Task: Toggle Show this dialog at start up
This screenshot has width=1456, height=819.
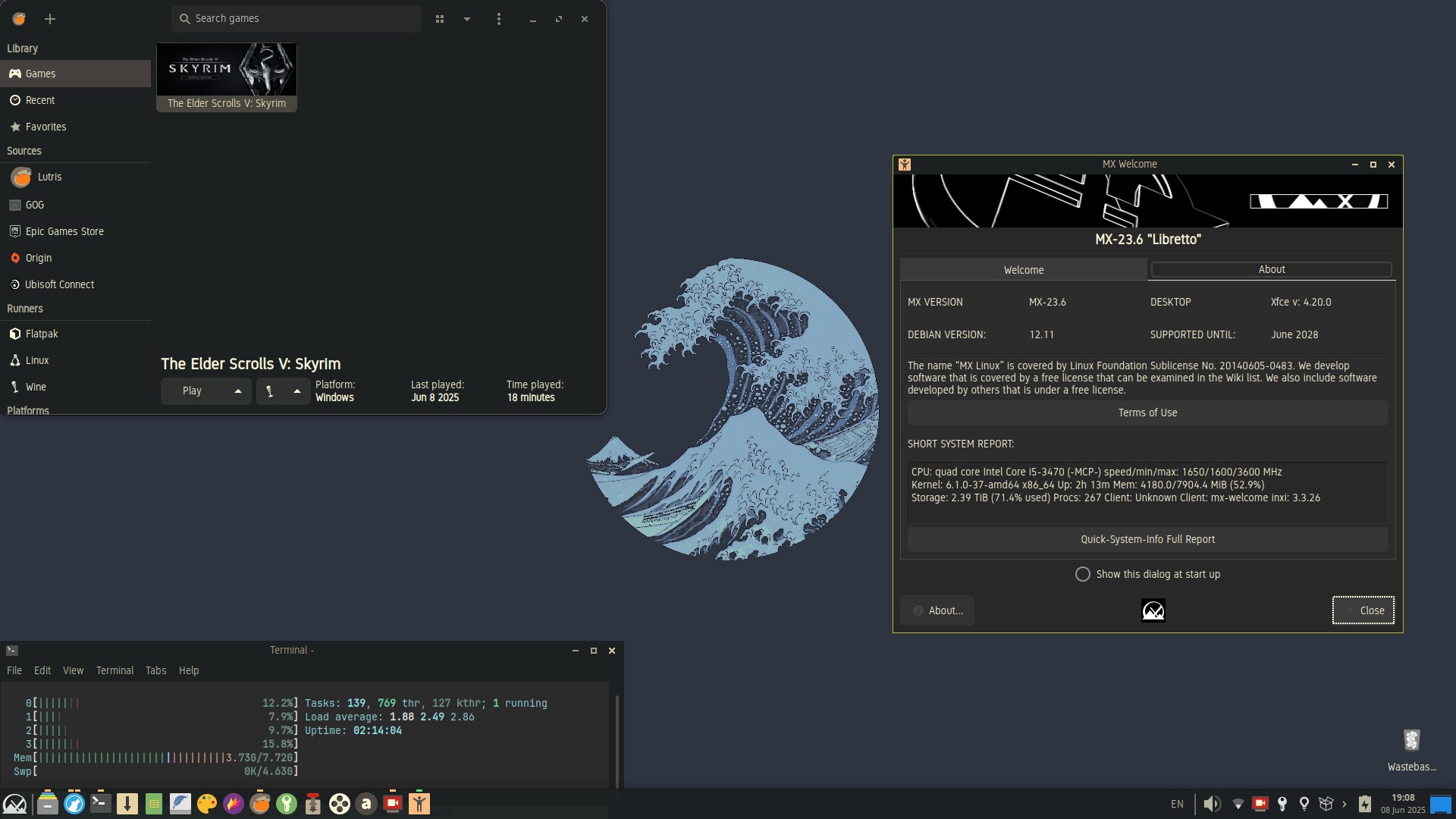Action: (x=1083, y=574)
